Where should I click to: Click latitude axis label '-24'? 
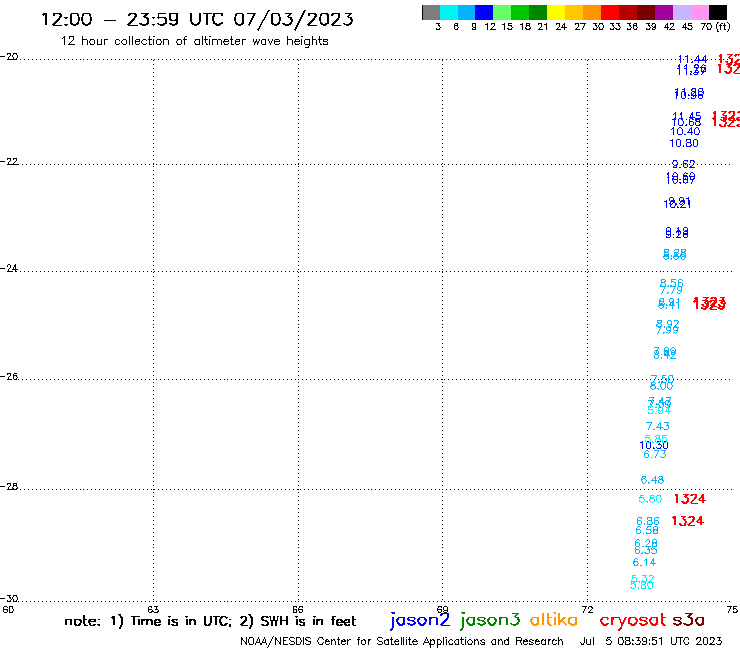[x=9, y=268]
